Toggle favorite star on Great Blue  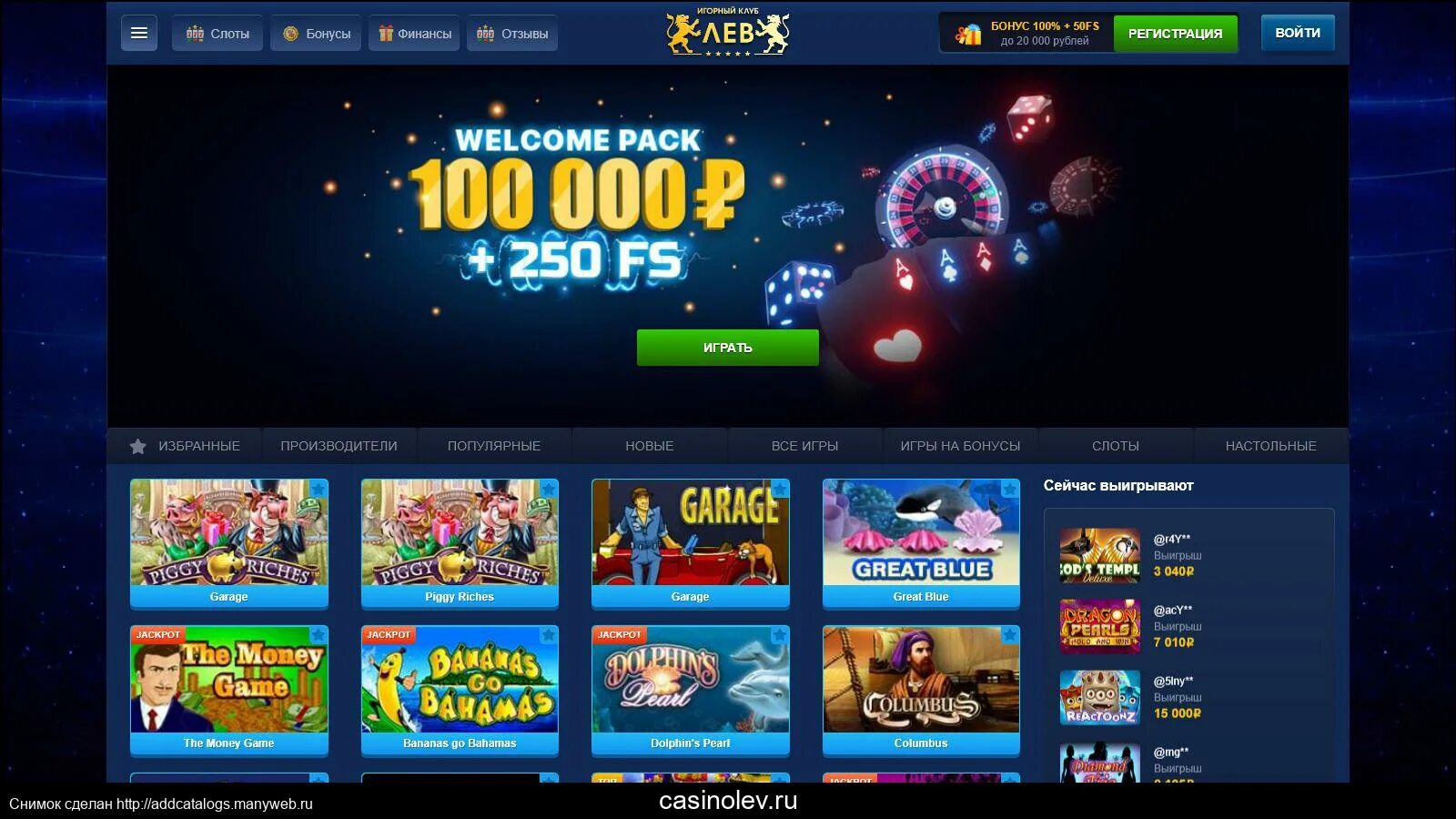click(x=1009, y=490)
